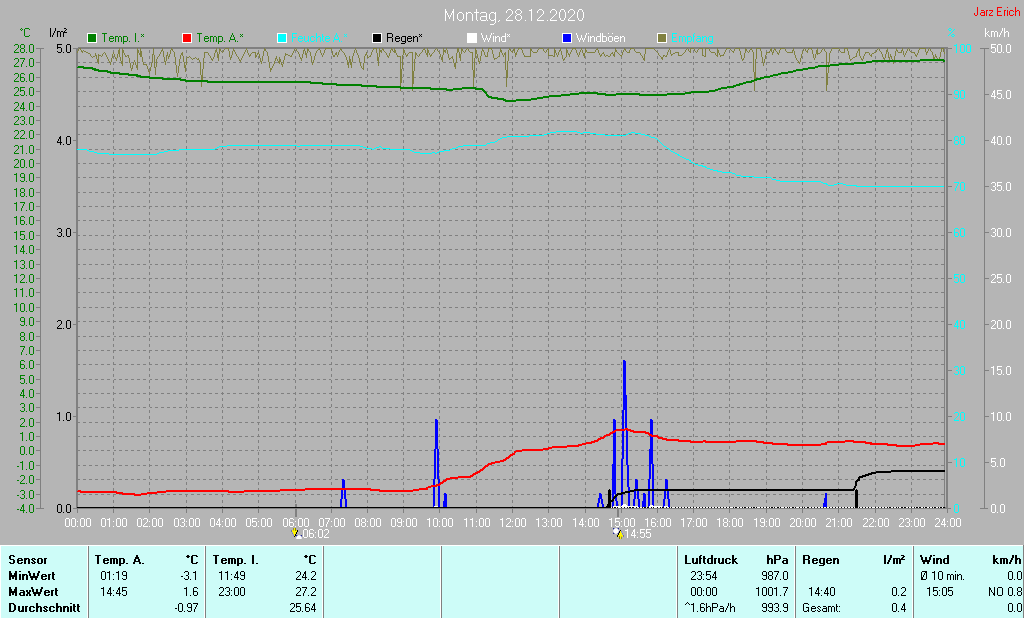Image resolution: width=1024 pixels, height=618 pixels.
Task: Toggle the white Wind legend box
Action: point(472,38)
